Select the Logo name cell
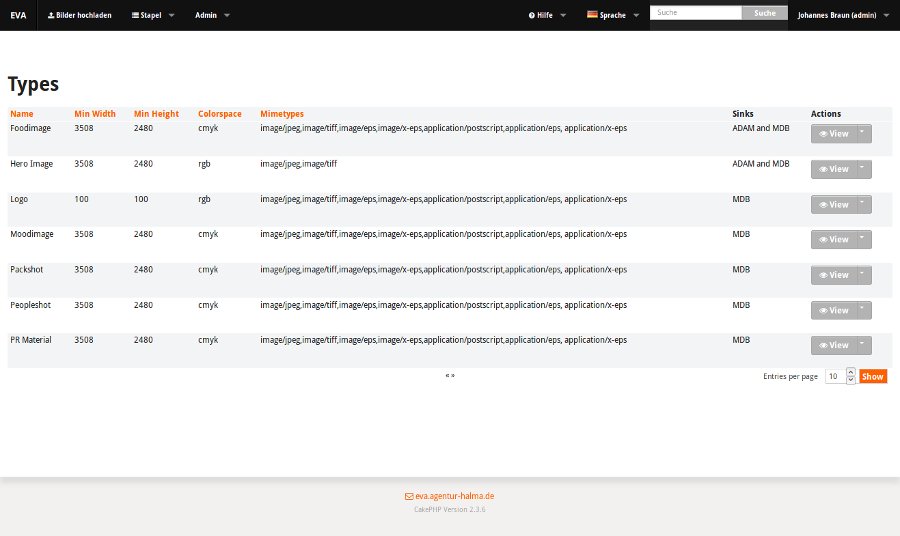The height and width of the screenshot is (536, 900). (x=19, y=199)
